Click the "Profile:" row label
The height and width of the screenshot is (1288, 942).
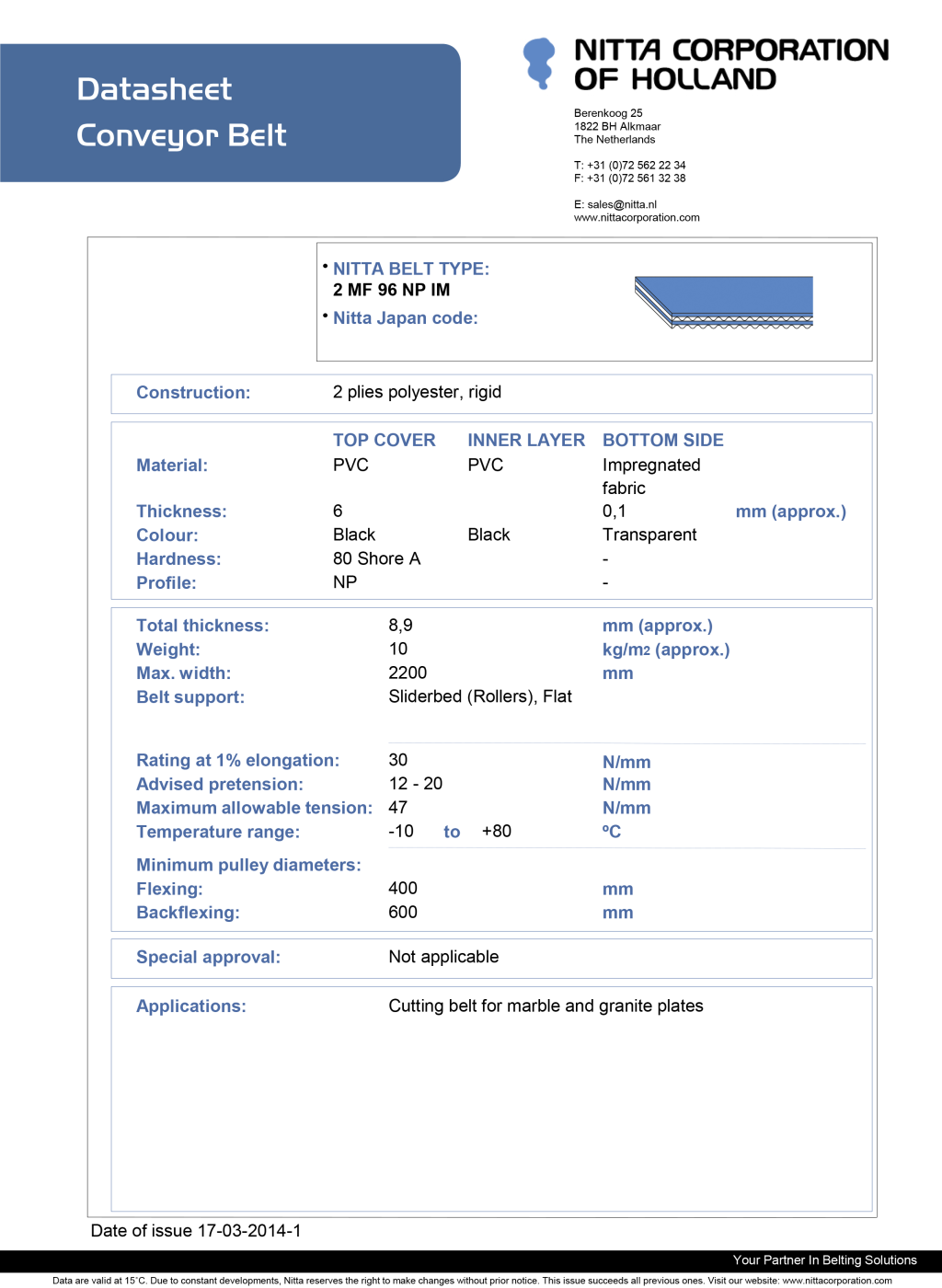(x=167, y=583)
